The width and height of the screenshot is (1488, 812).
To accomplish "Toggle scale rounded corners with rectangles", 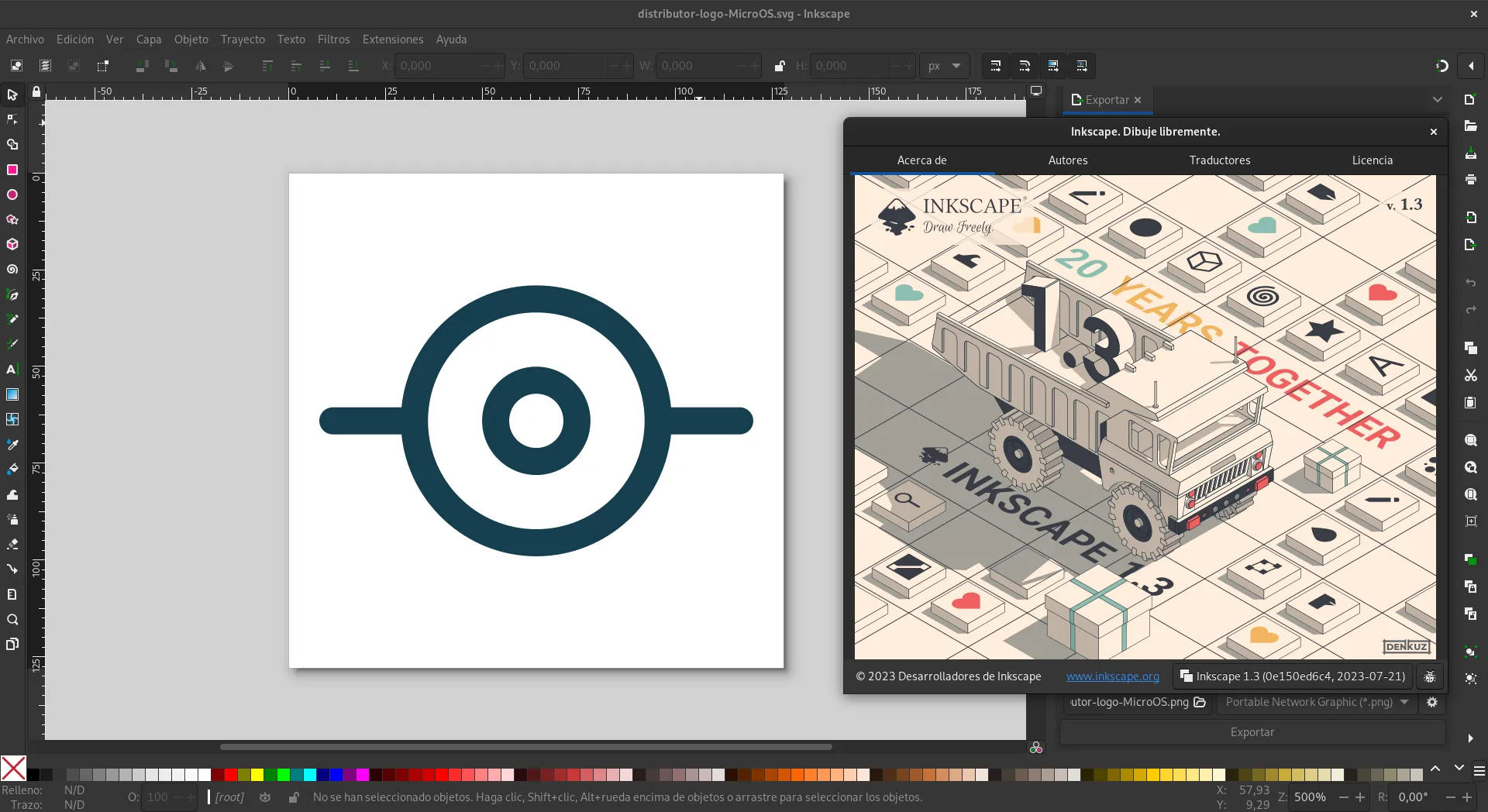I will pos(1025,66).
